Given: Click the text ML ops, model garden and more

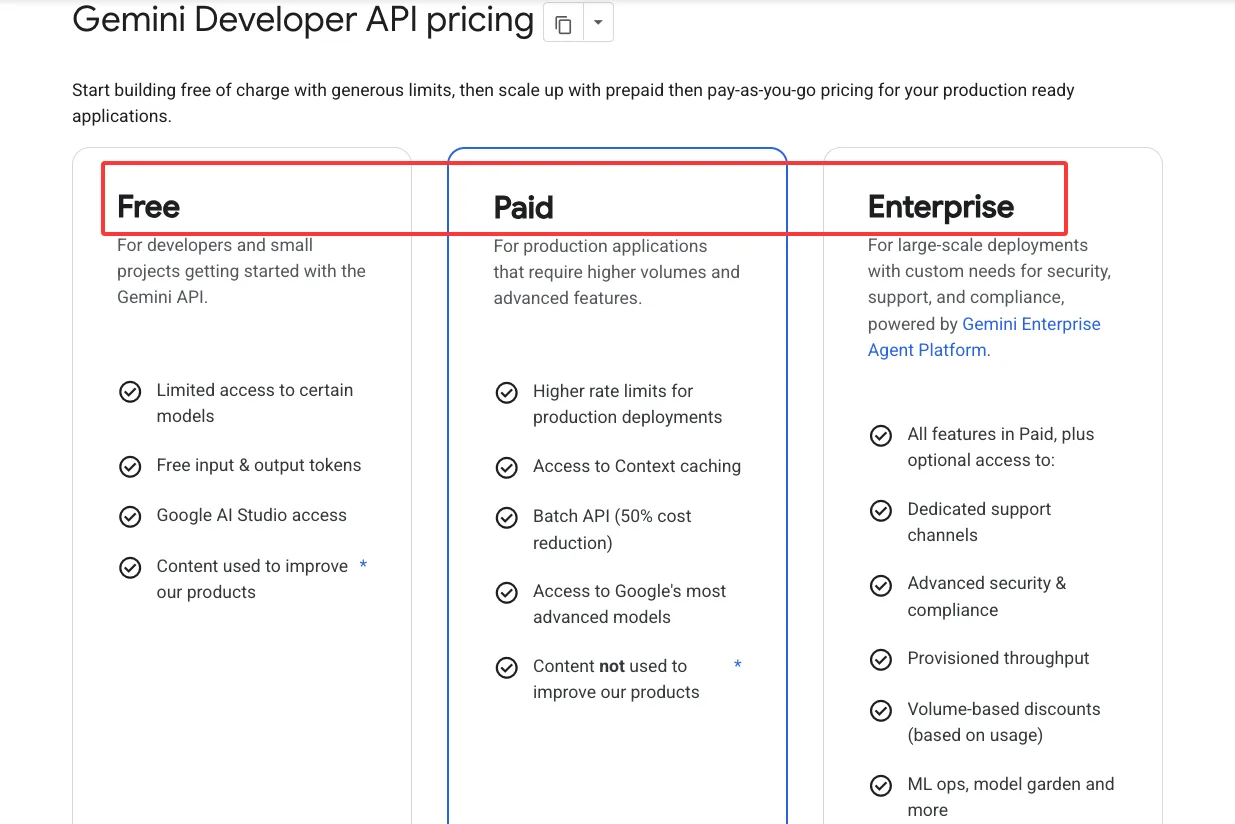Looking at the screenshot, I should (1011, 797).
